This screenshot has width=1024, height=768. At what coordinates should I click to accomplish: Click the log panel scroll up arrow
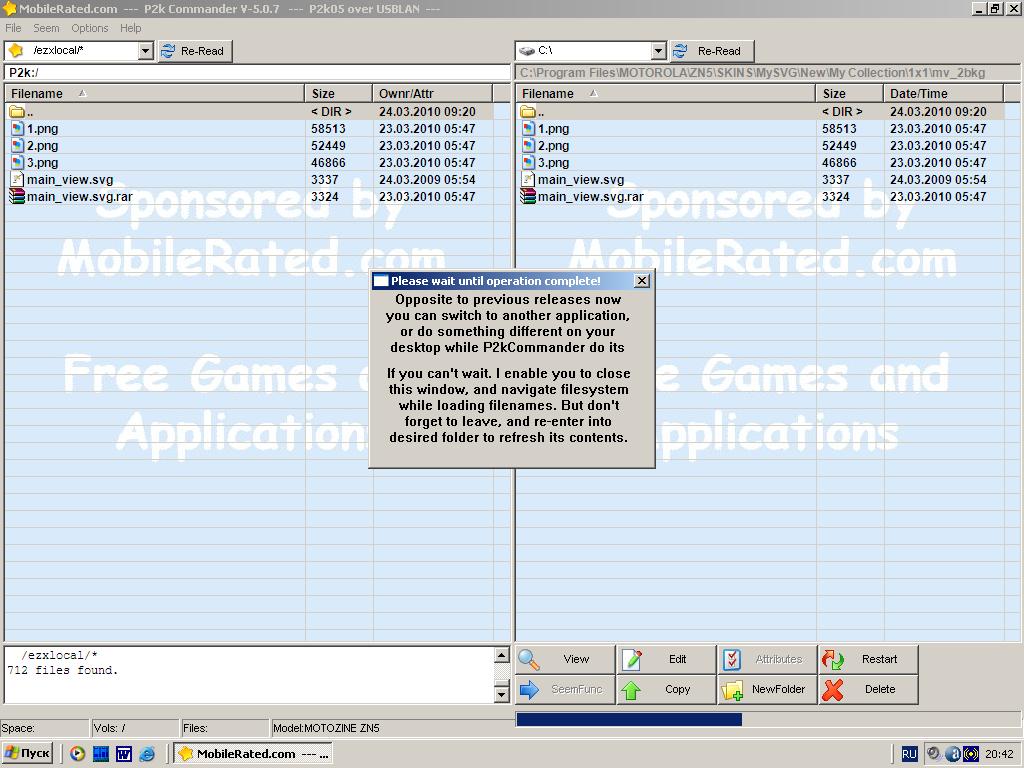502,655
